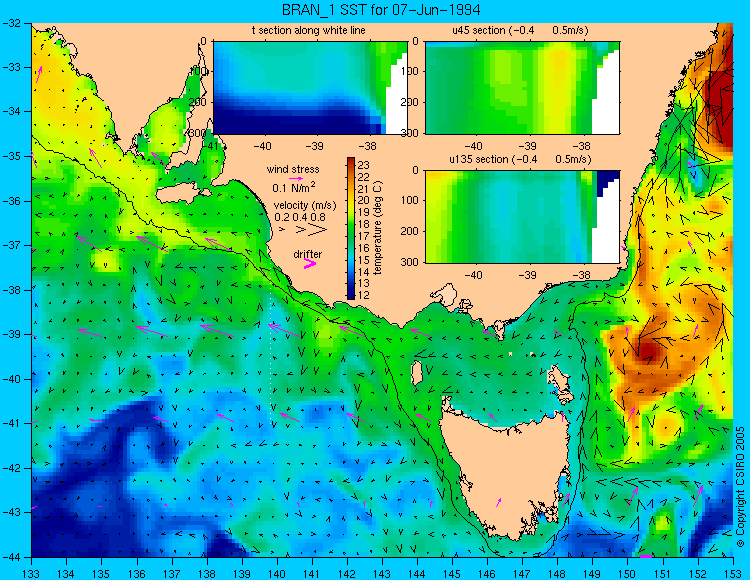Viewport: 750px width, 580px height.
Task: Select the color bar tick label "15"
Action: [364, 260]
